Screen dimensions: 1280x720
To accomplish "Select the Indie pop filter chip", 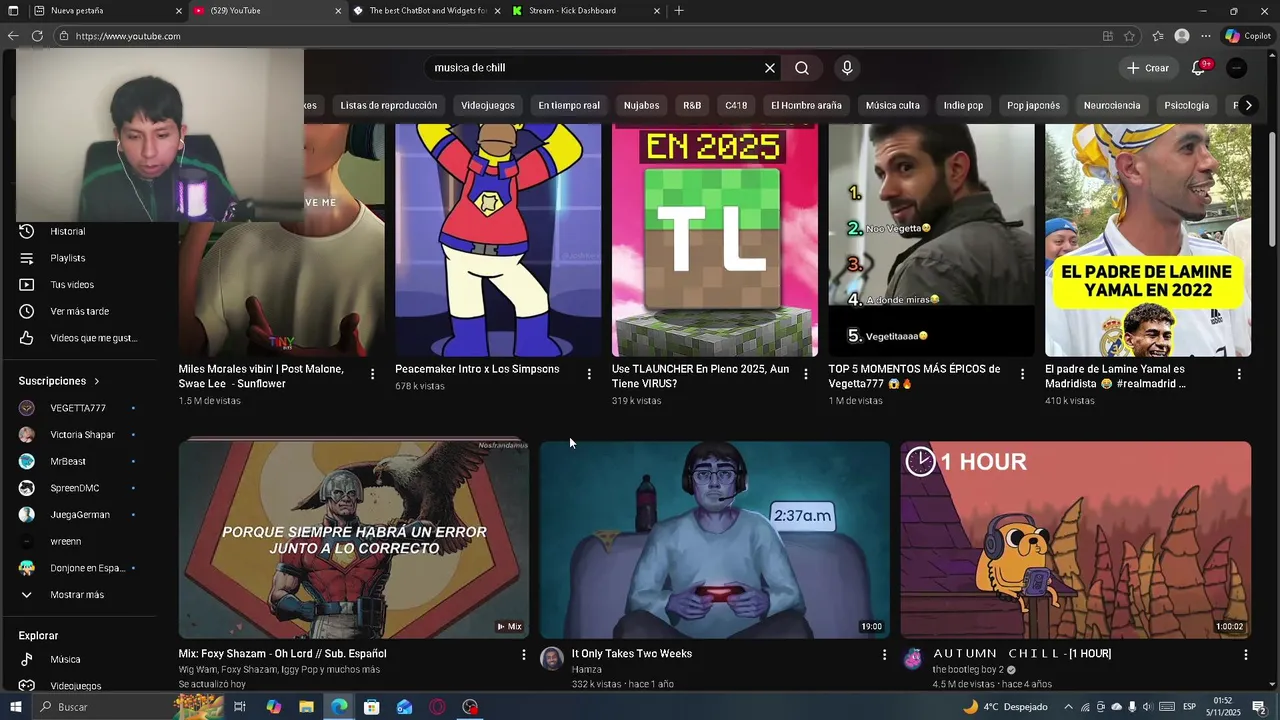I will tap(963, 105).
